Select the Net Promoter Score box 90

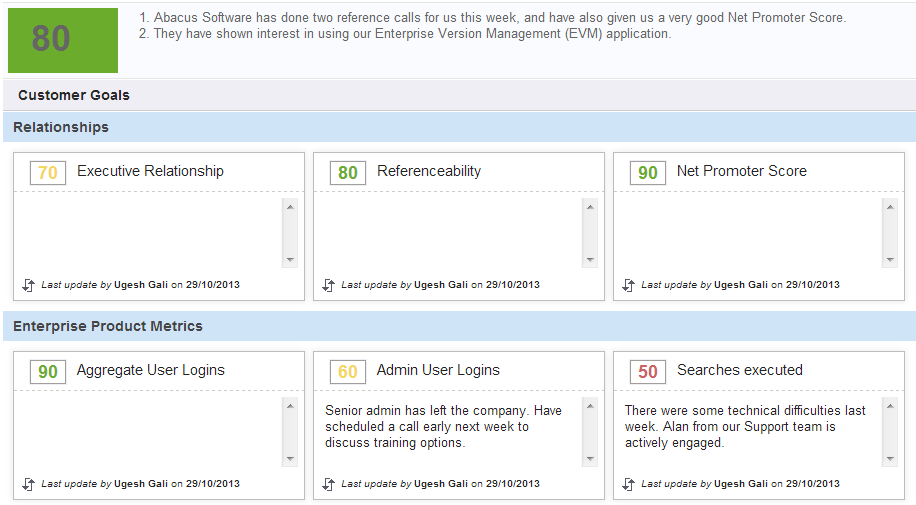point(647,173)
